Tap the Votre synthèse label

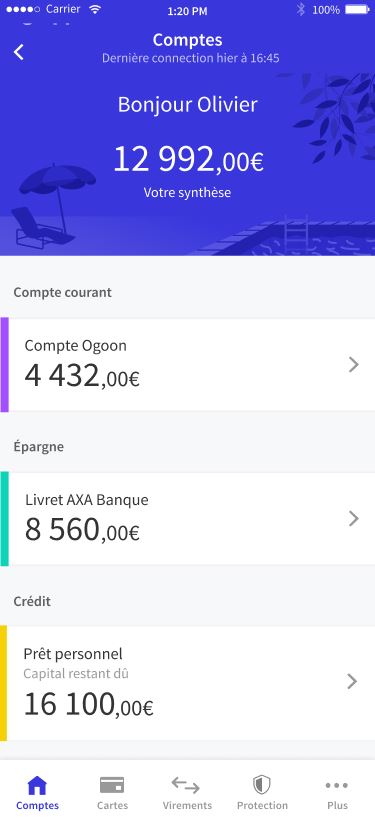(x=187, y=192)
